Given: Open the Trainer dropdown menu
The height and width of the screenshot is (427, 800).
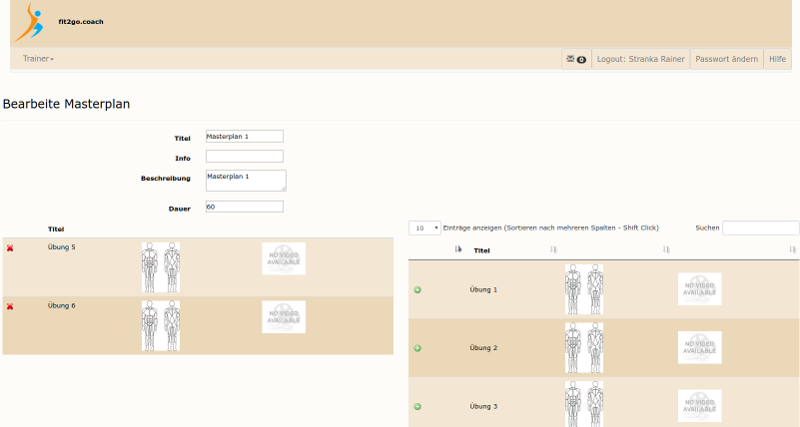Looking at the screenshot, I should click(38, 59).
